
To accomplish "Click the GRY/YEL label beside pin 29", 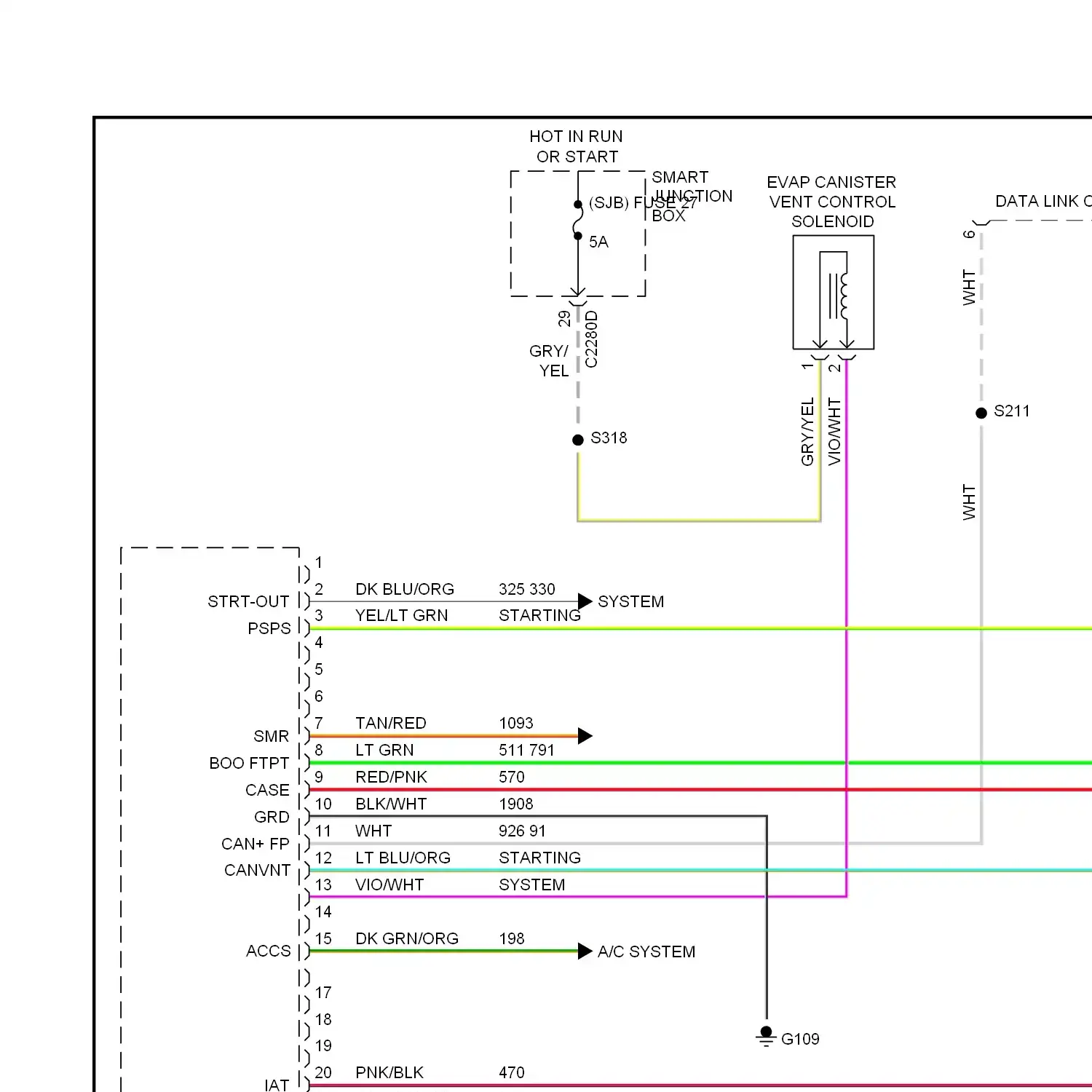I will pos(550,361).
